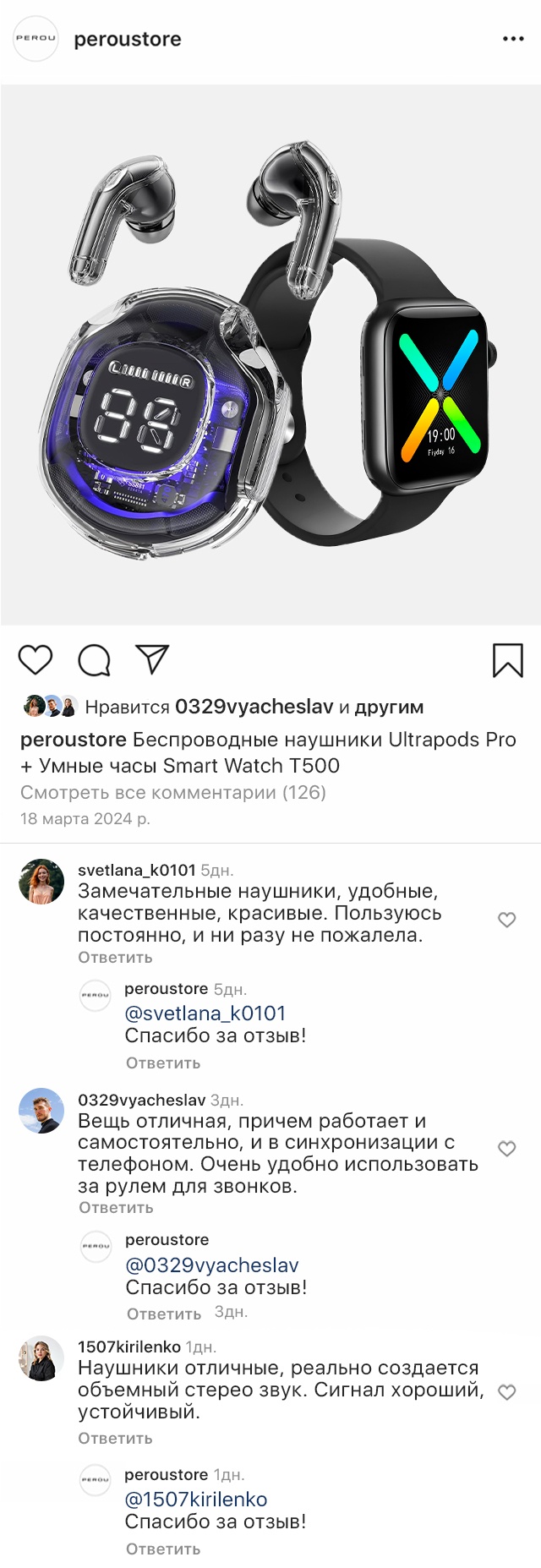
Task: Like 1507kirilenko's comment heart
Action: pos(507,1392)
